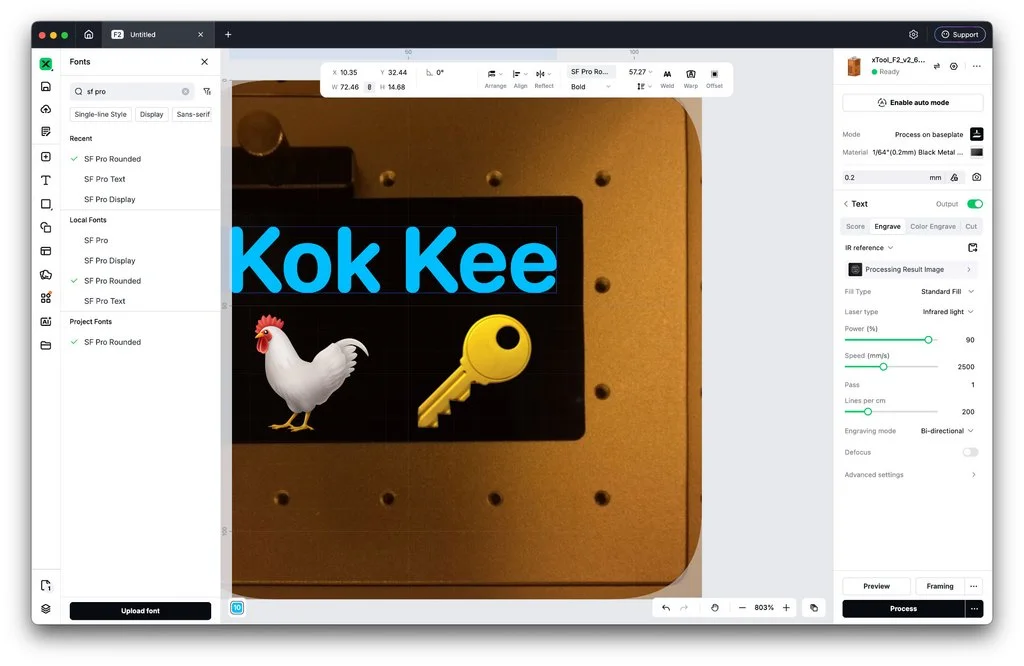Zoom in with the plus button
1024x666 pixels.
point(786,608)
